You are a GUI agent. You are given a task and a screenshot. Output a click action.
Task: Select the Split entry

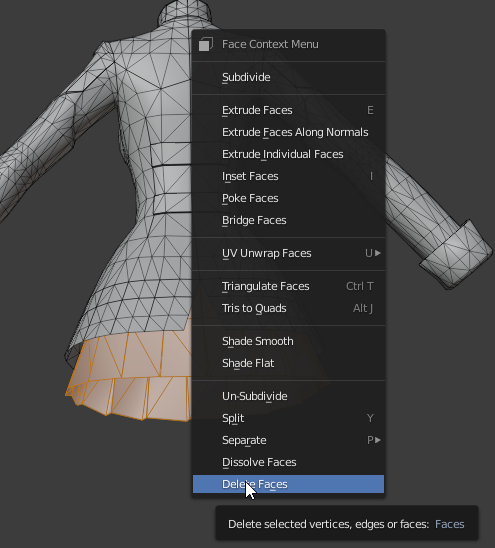point(288,418)
